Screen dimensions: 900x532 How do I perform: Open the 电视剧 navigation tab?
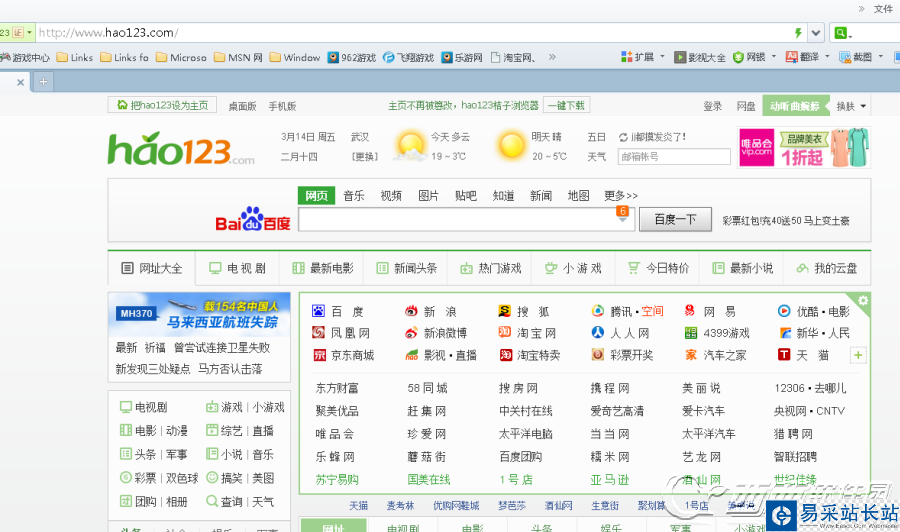[x=237, y=268]
